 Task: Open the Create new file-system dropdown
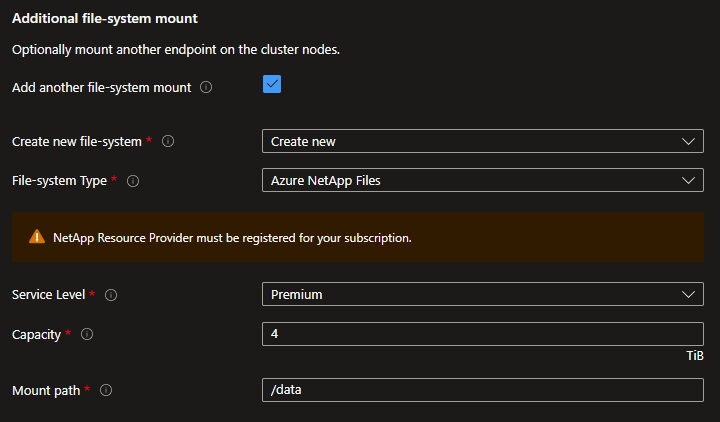[x=482, y=141]
